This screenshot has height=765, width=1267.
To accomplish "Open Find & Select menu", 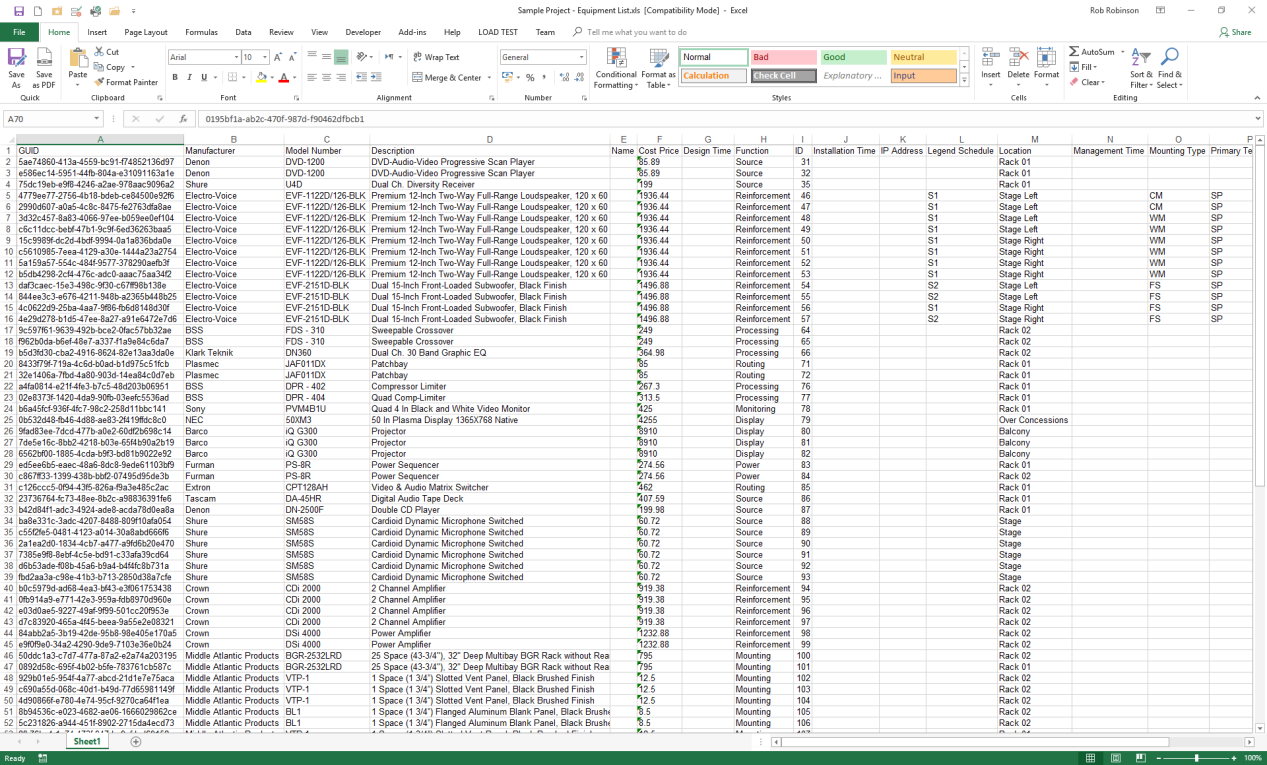I will [1169, 68].
